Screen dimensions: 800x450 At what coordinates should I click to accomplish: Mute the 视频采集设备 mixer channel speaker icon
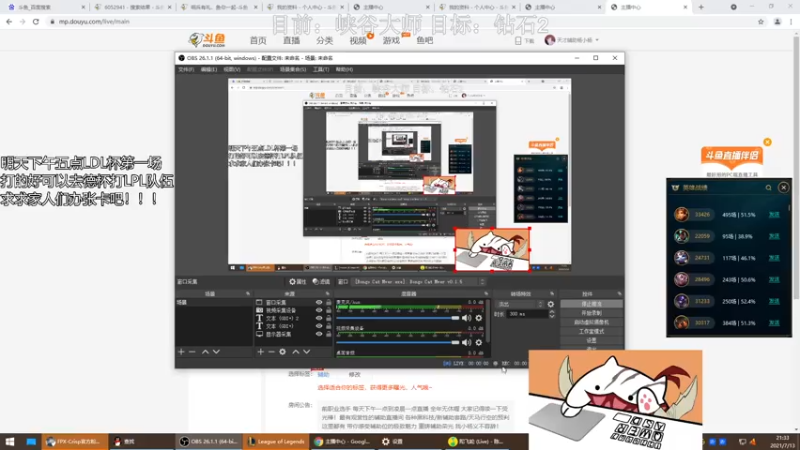[466, 342]
